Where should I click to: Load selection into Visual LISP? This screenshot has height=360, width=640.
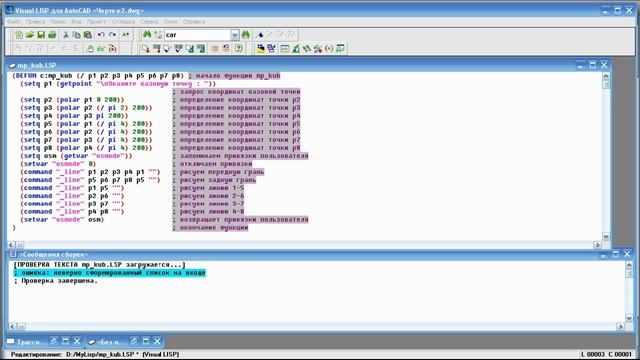tap(156, 49)
